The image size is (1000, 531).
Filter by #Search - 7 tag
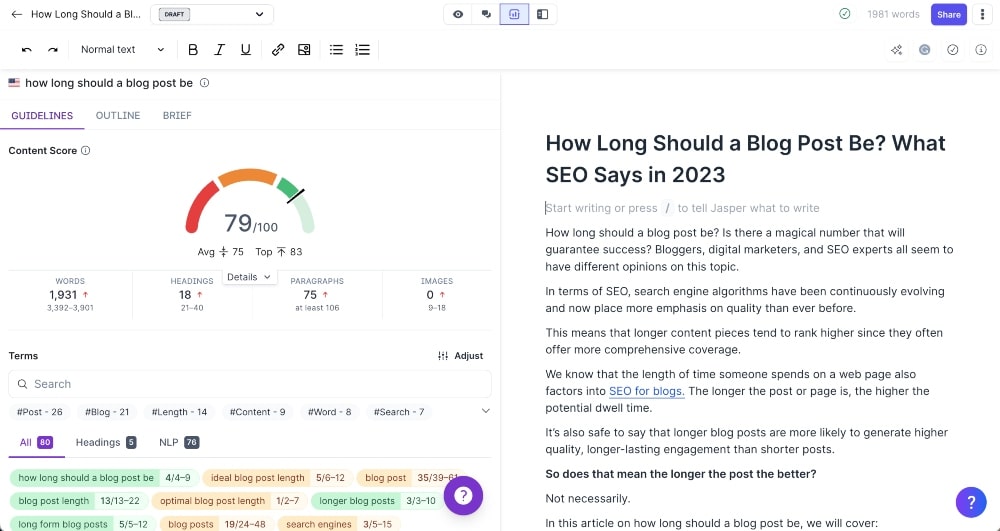click(x=399, y=412)
